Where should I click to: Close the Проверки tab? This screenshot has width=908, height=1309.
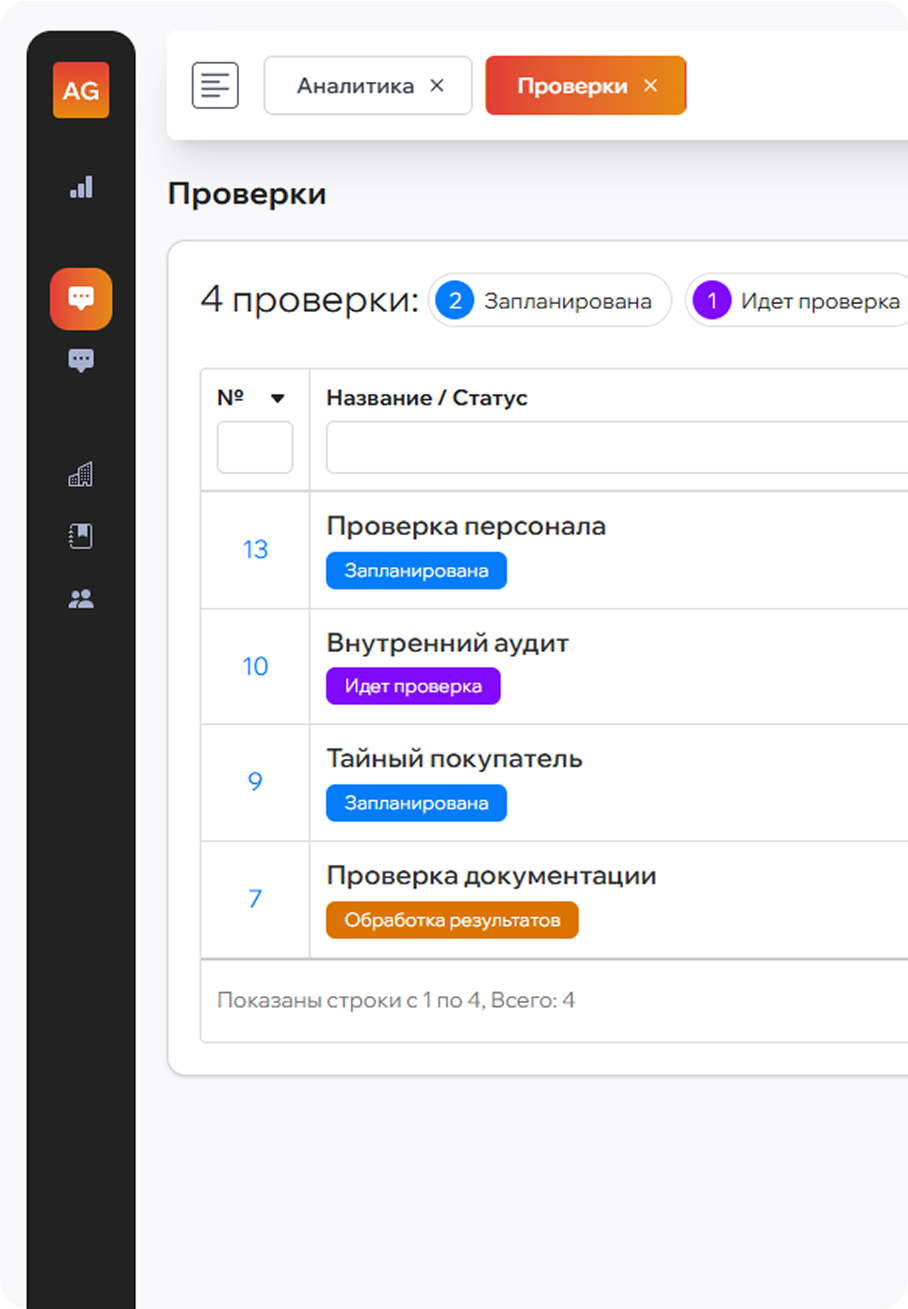point(651,86)
